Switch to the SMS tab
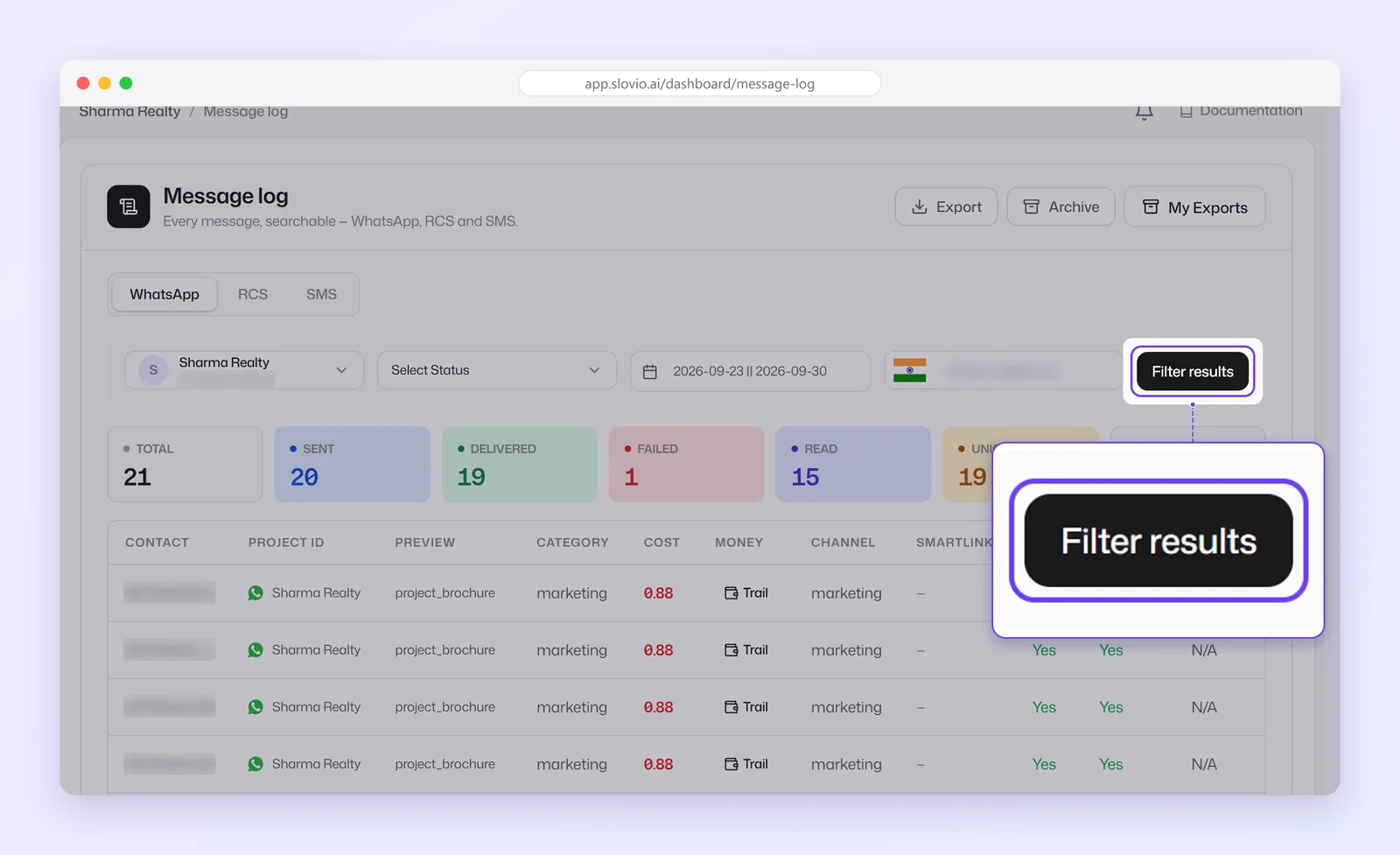1400x855 pixels. click(321, 295)
